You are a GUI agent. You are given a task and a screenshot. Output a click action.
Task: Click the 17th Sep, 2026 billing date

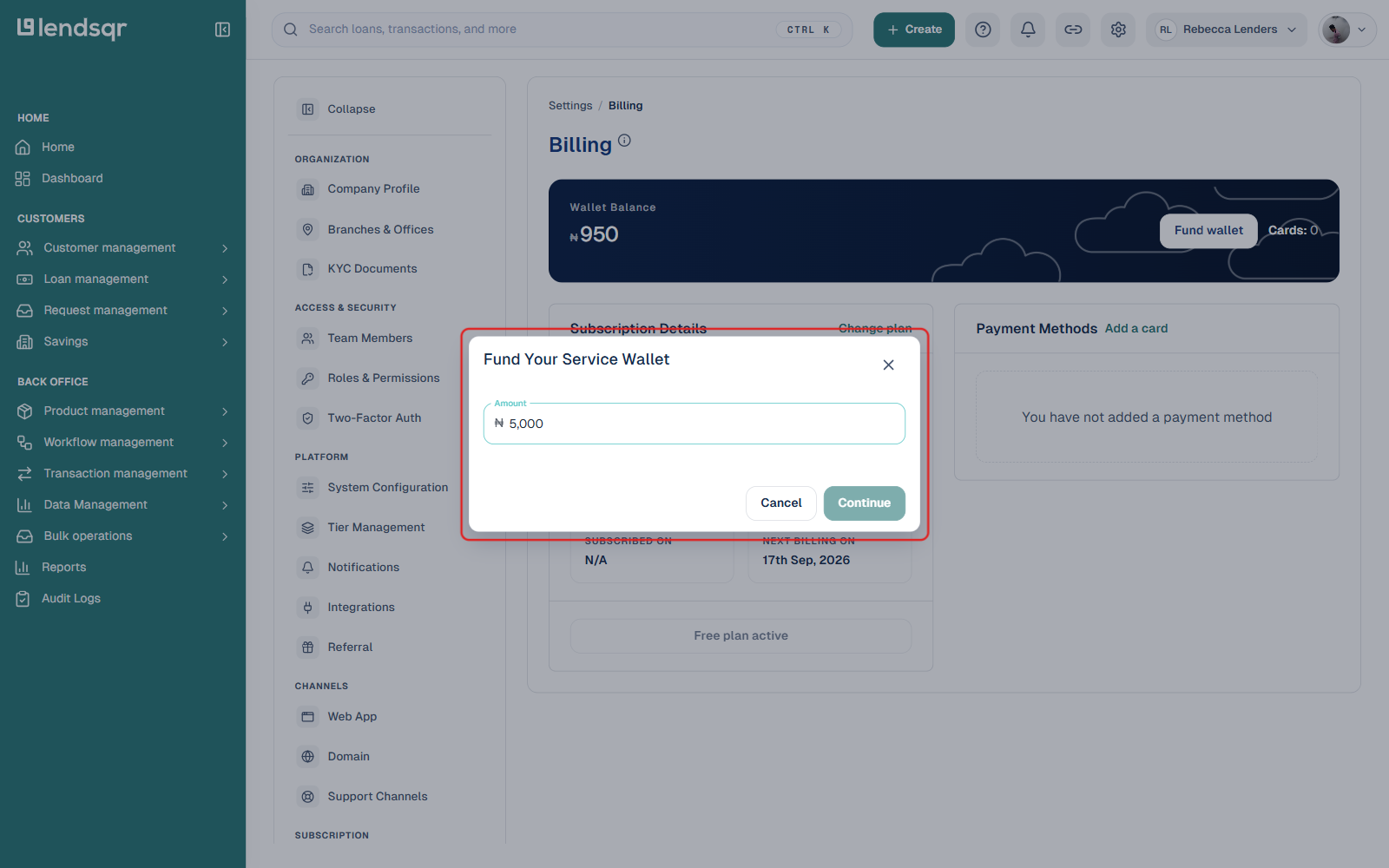pos(806,561)
